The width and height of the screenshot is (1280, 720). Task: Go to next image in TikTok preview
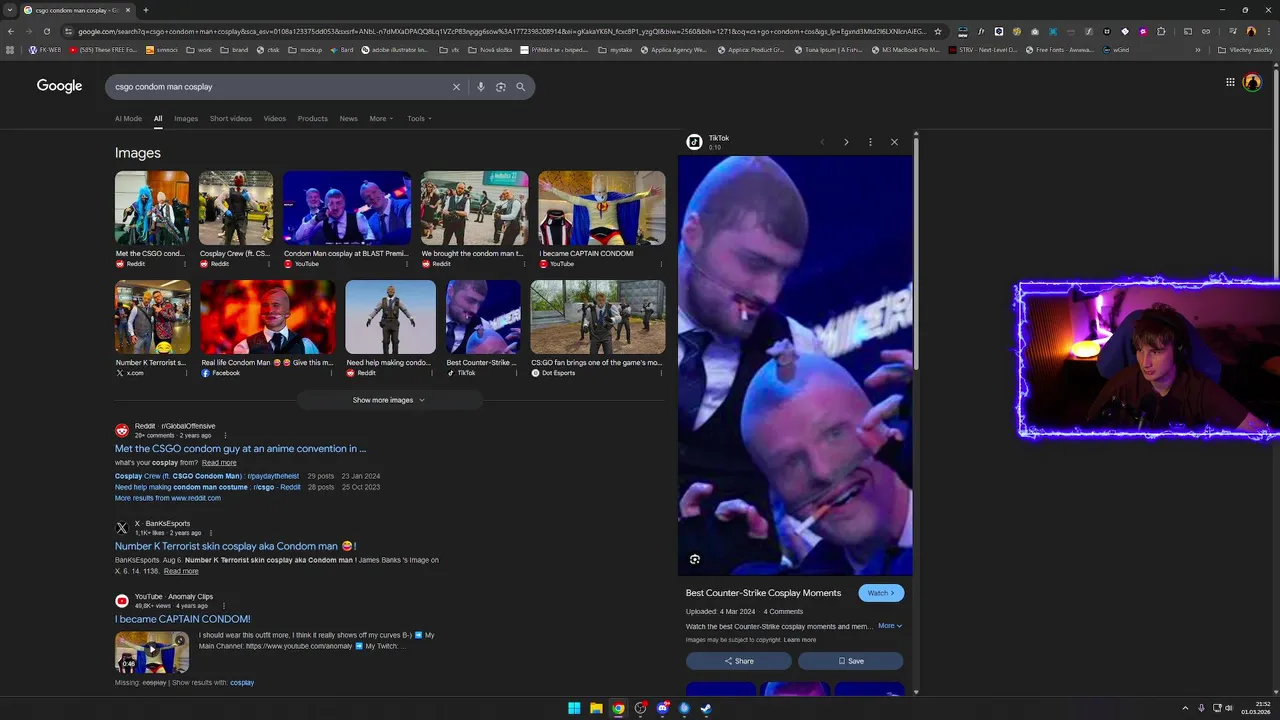click(x=846, y=142)
